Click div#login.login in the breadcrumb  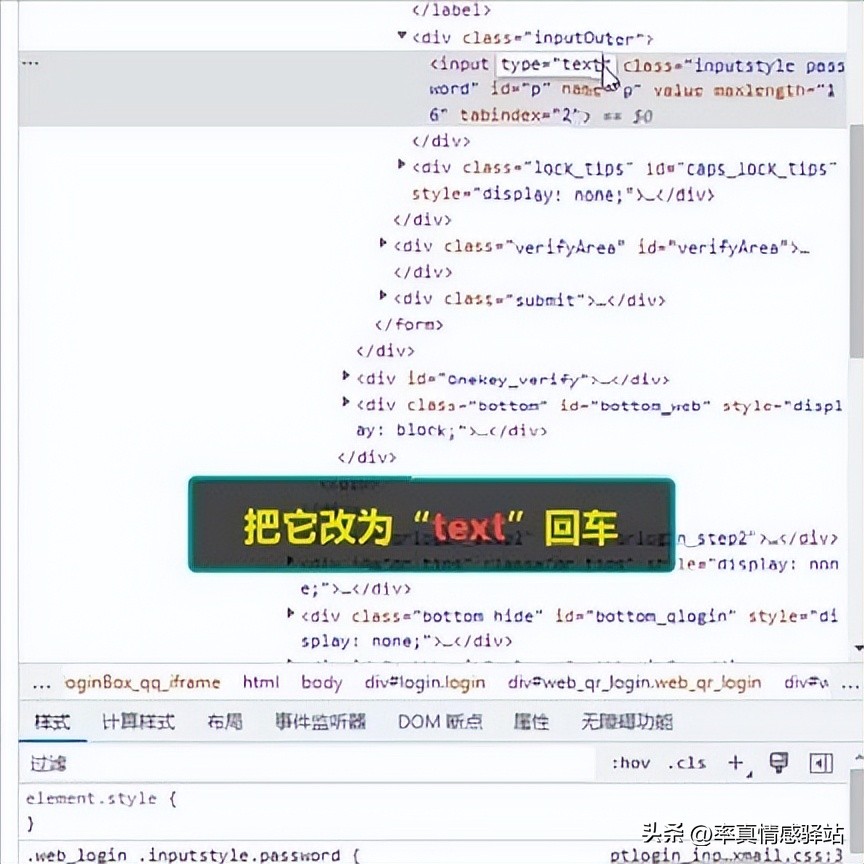[428, 682]
